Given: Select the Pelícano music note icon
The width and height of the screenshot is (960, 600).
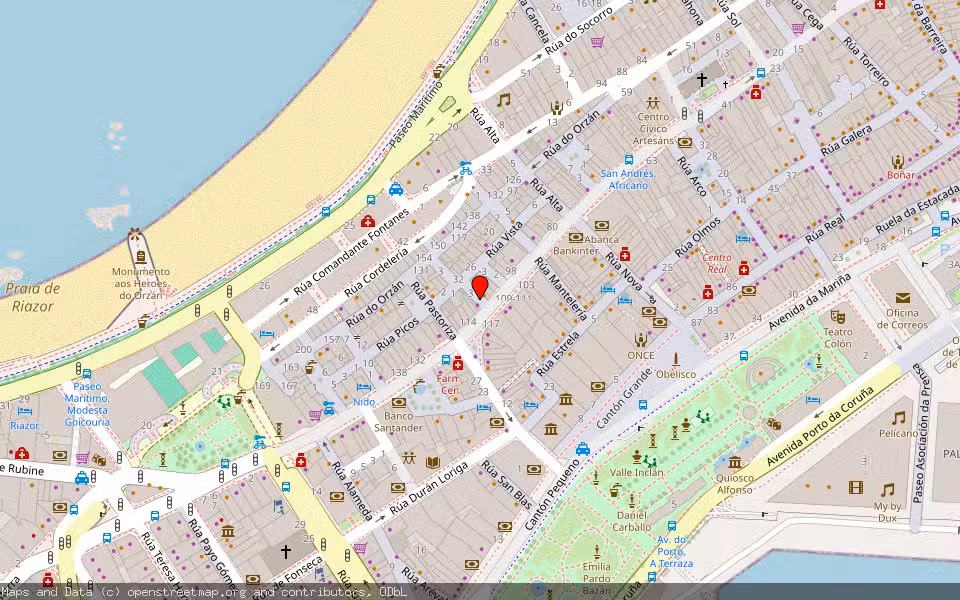Looking at the screenshot, I should [898, 418].
